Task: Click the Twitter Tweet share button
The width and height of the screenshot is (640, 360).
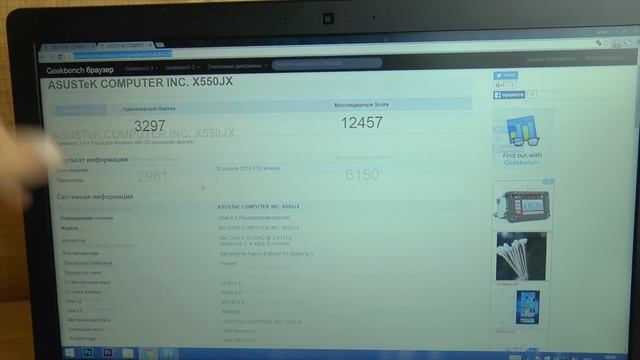Action: coord(505,75)
